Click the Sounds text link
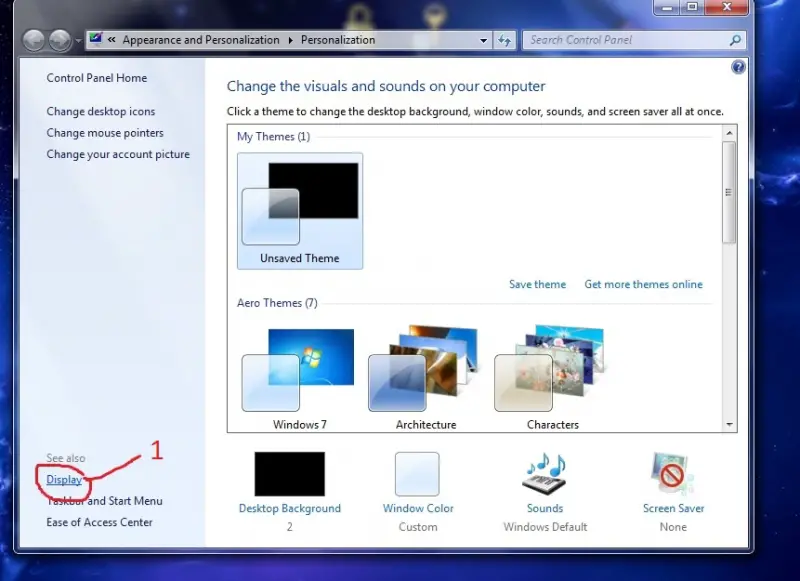The image size is (800, 581). 545,509
